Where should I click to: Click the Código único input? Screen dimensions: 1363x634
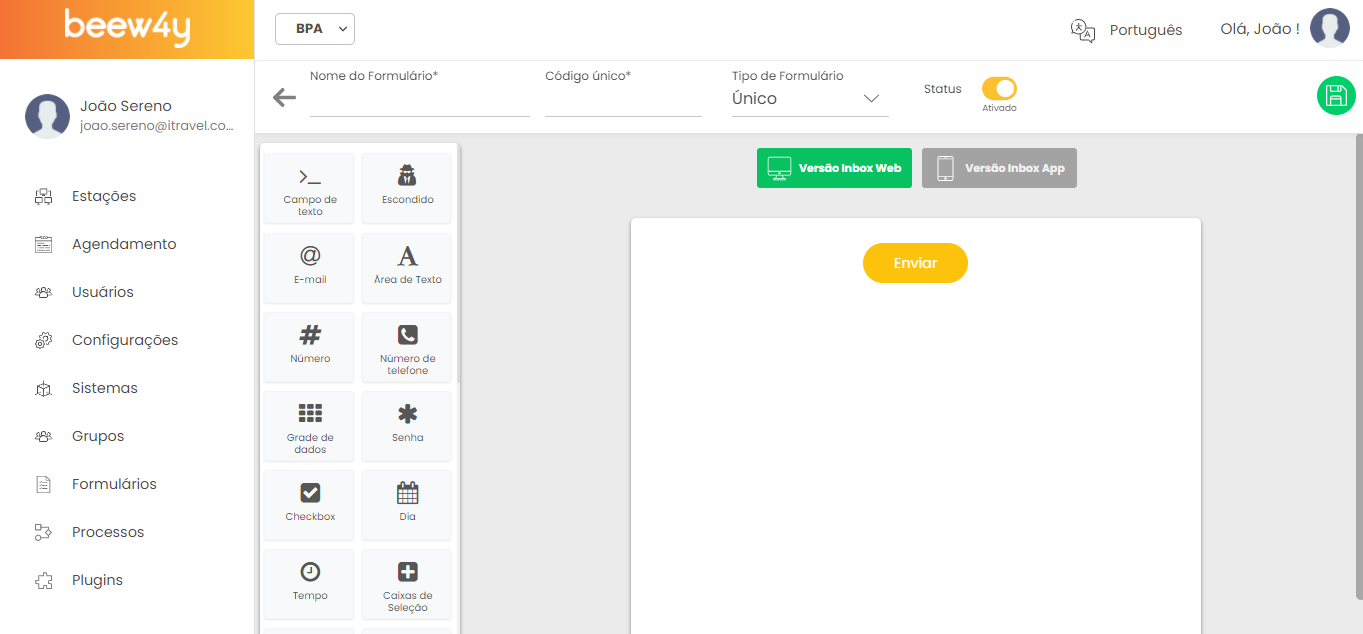[623, 101]
